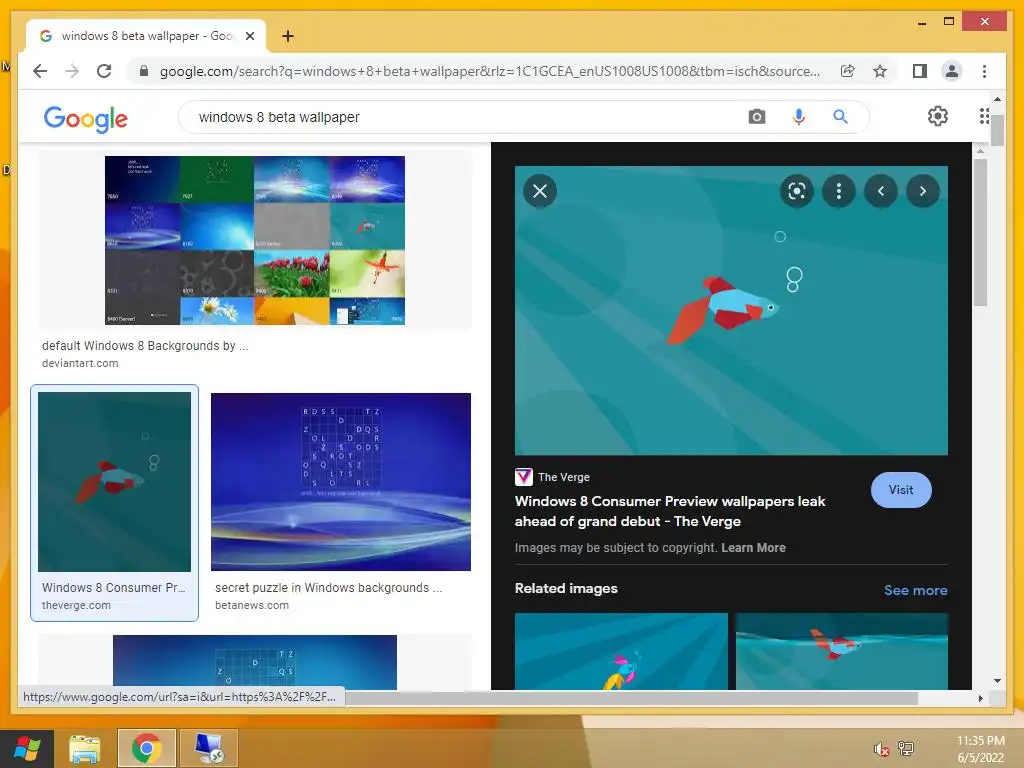Viewport: 1024px width, 768px height.
Task: Open the Learn More copyright link
Action: point(753,548)
